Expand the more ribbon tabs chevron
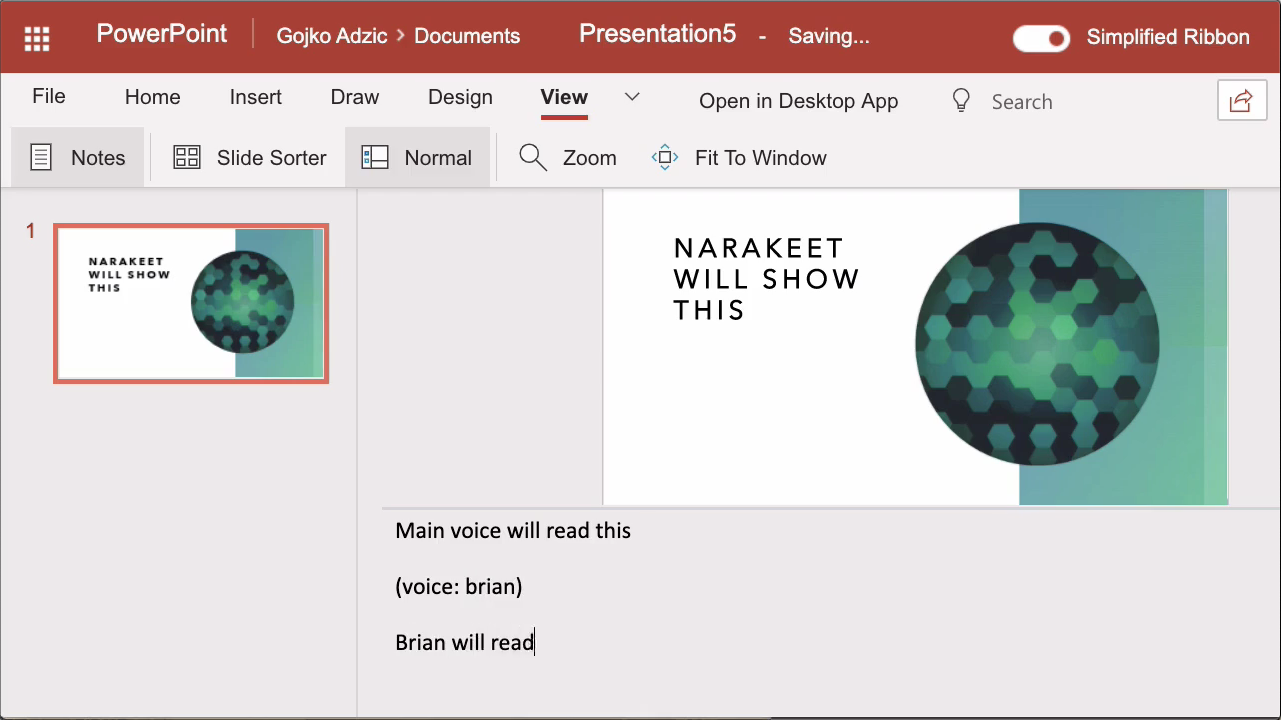This screenshot has height=720, width=1281. point(632,97)
